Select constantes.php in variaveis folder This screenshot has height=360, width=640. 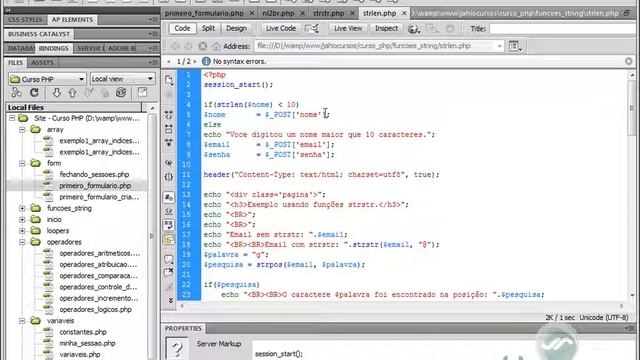(83, 332)
